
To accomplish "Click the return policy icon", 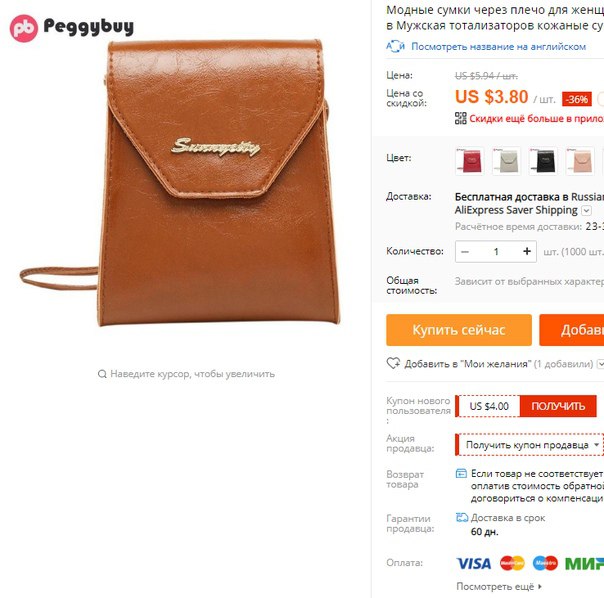I will [x=461, y=473].
